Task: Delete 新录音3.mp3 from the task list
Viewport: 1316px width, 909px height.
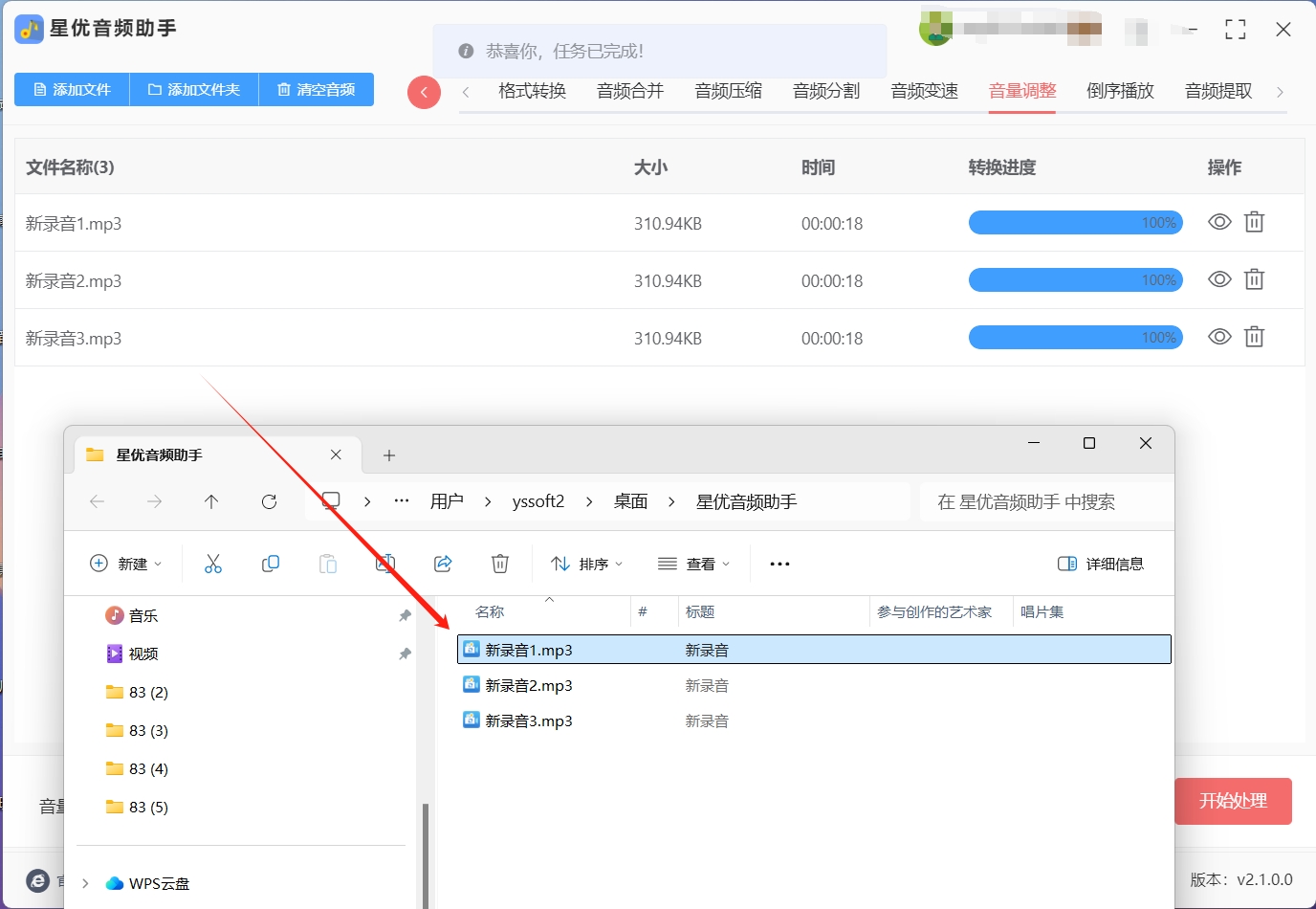Action: coord(1254,337)
